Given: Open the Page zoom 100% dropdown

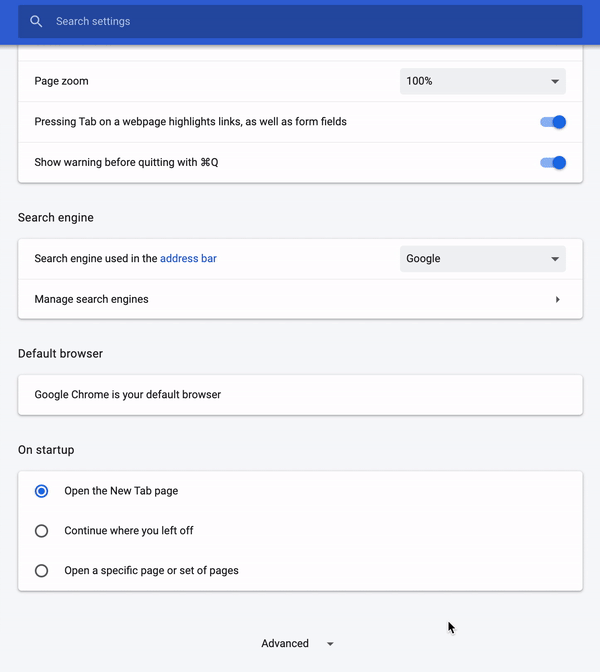Looking at the screenshot, I should tap(483, 81).
